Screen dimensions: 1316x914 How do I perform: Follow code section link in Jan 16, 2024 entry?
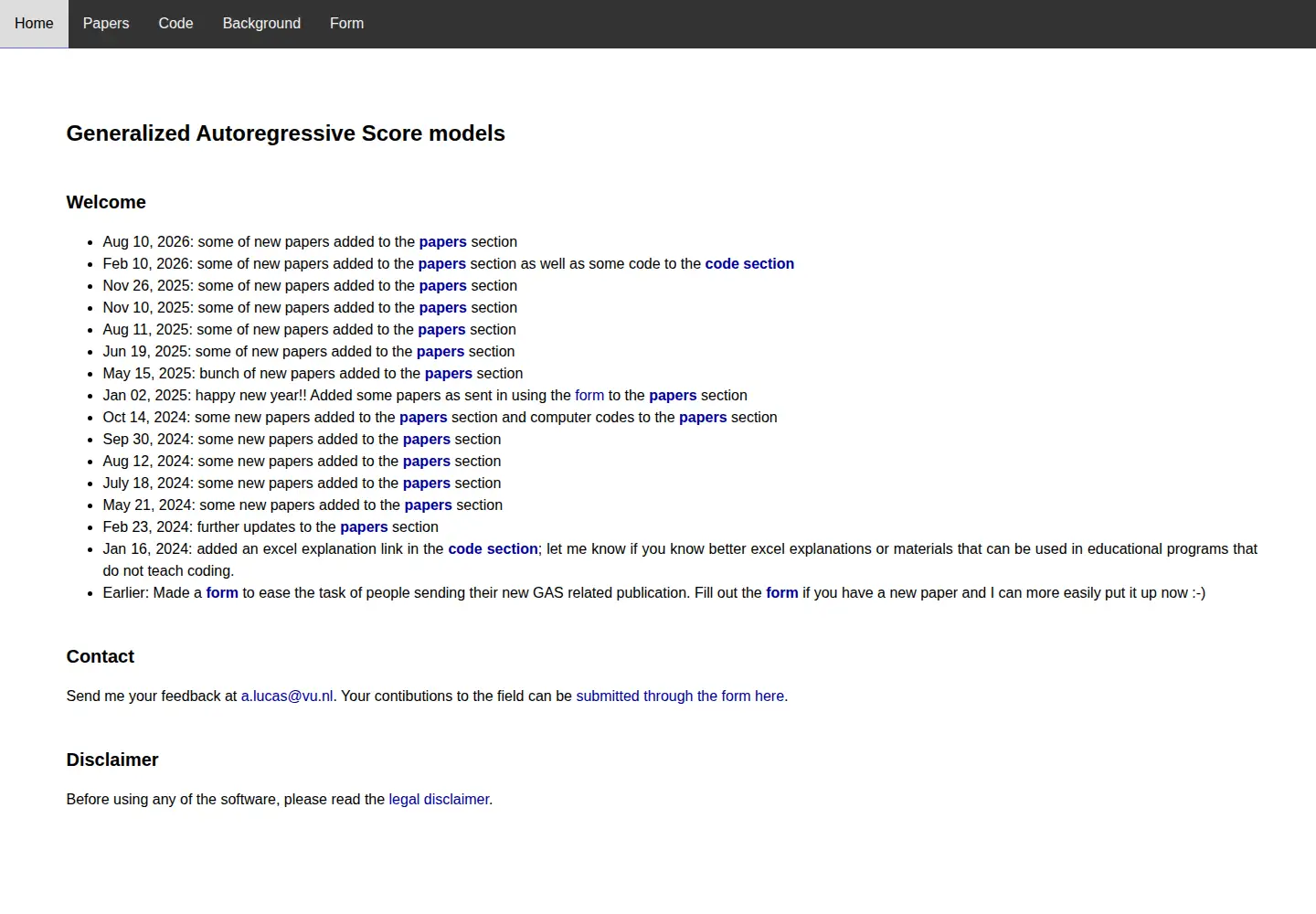point(493,549)
